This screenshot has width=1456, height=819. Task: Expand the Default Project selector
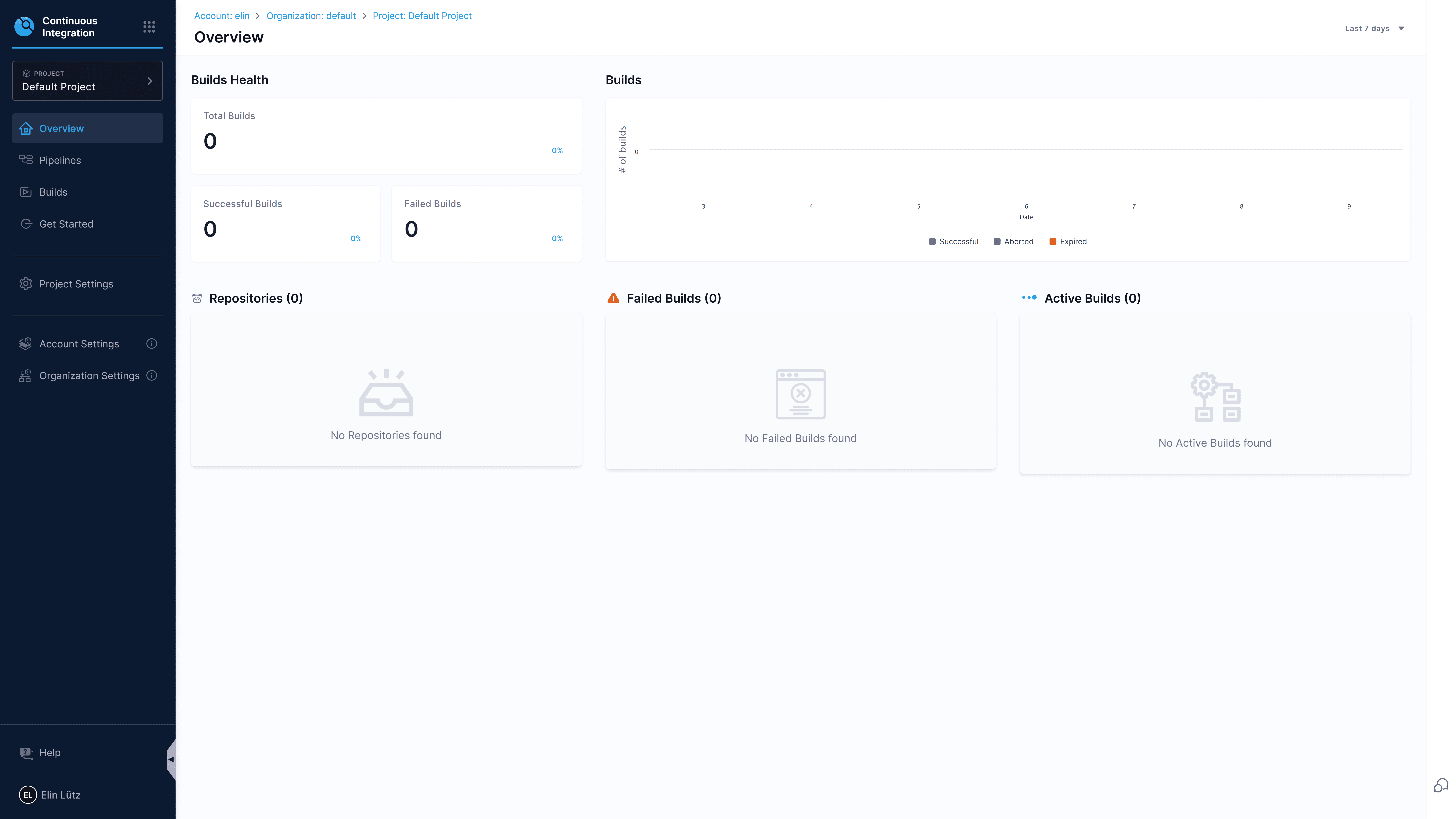(88, 81)
